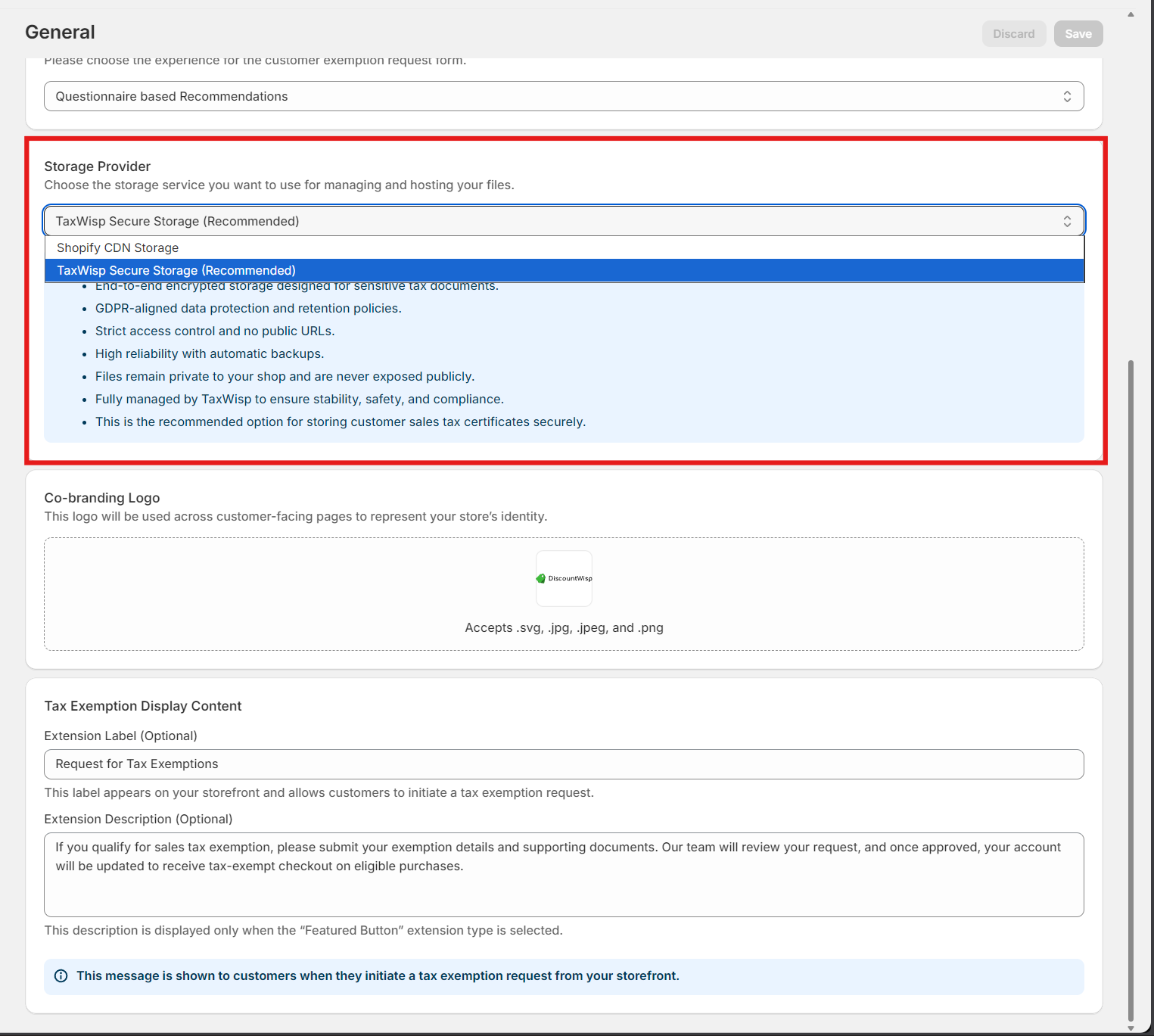Click 'This message is shown to customers' banner text
The height and width of the screenshot is (1036, 1154).
click(x=378, y=976)
